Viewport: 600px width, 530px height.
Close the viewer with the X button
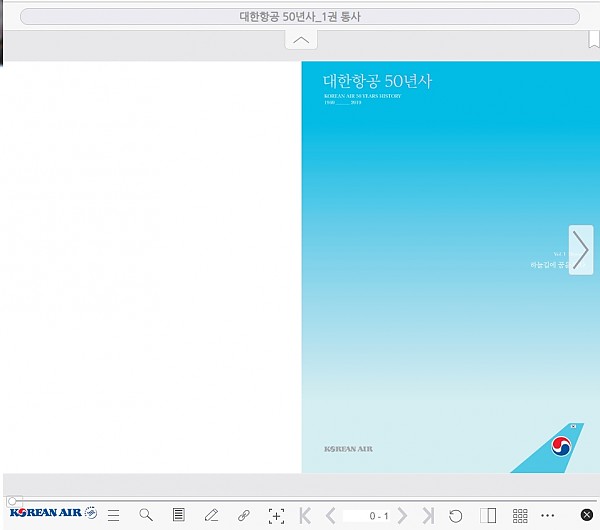point(587,515)
